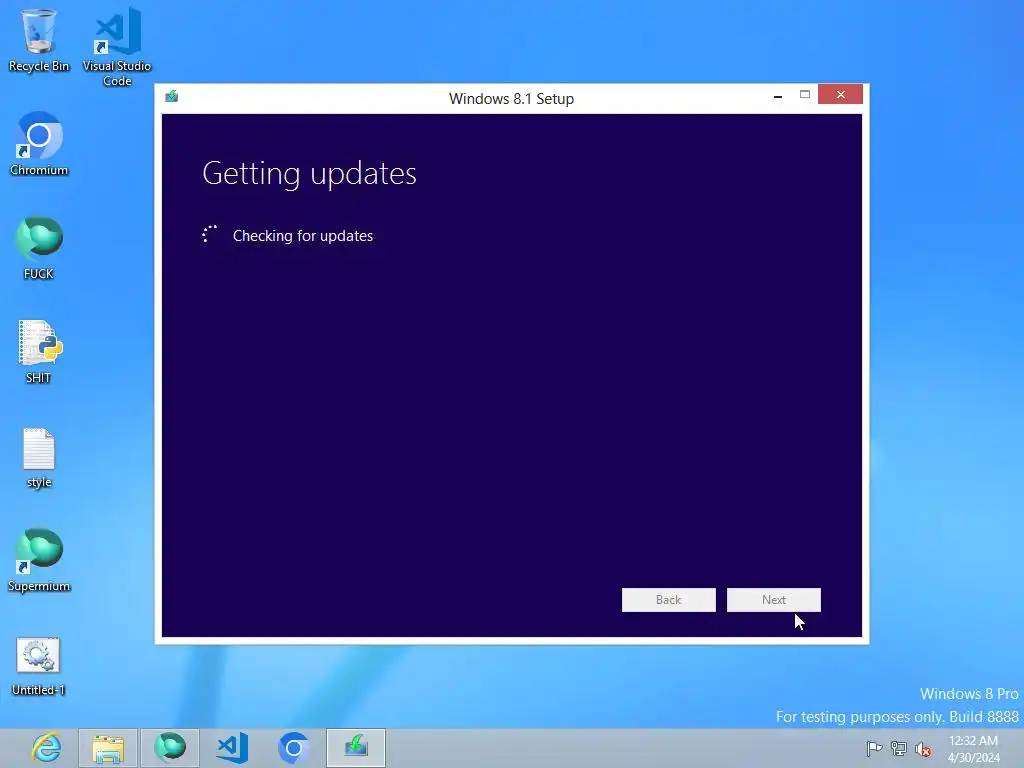Switch to Visual Studio Code in taskbar

coord(232,748)
